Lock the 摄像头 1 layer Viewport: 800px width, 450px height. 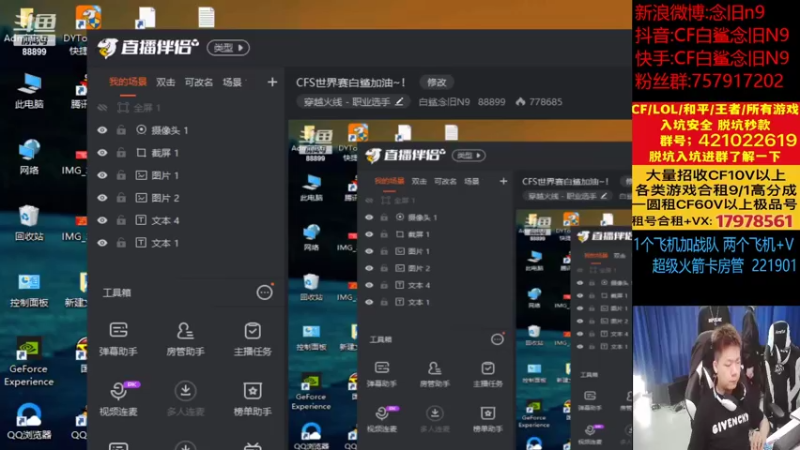pos(121,130)
